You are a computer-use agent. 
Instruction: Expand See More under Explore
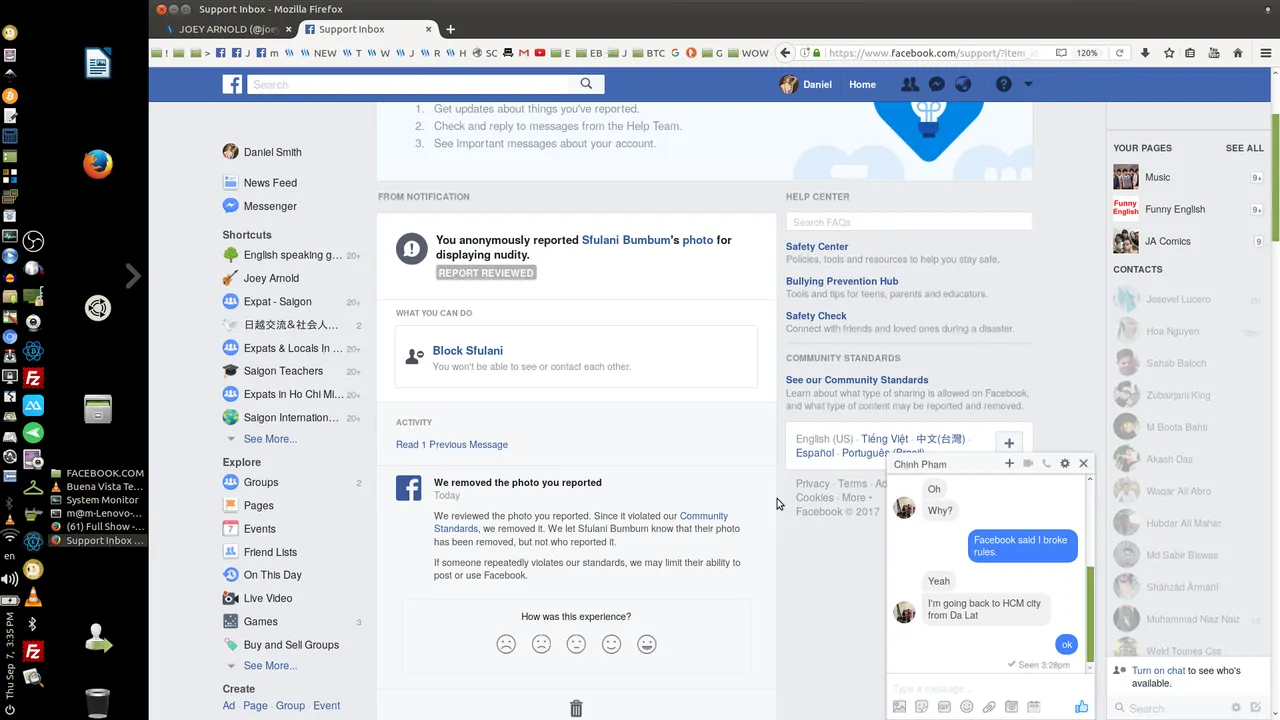270,666
